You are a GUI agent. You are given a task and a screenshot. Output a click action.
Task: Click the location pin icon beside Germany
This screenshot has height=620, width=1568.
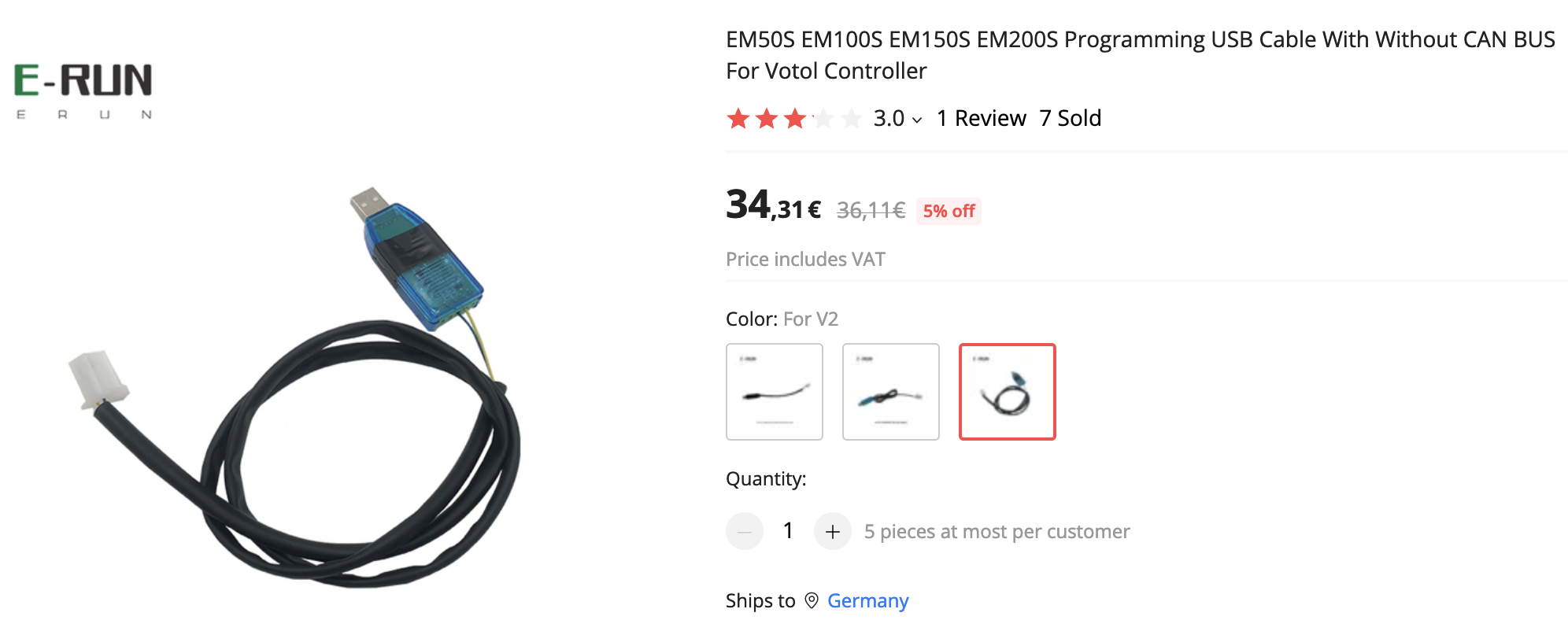click(x=812, y=601)
